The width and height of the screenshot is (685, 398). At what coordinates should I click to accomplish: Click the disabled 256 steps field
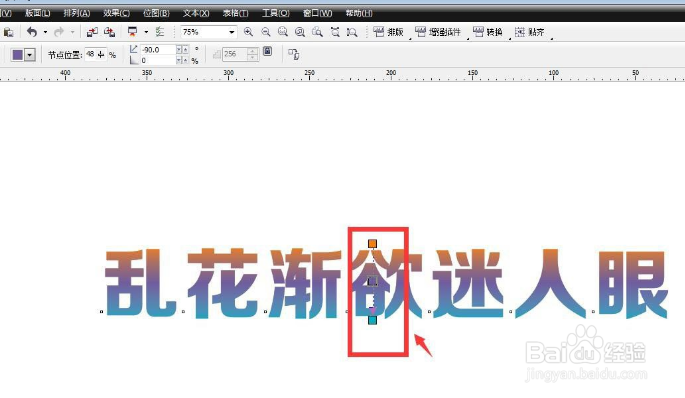[235, 54]
